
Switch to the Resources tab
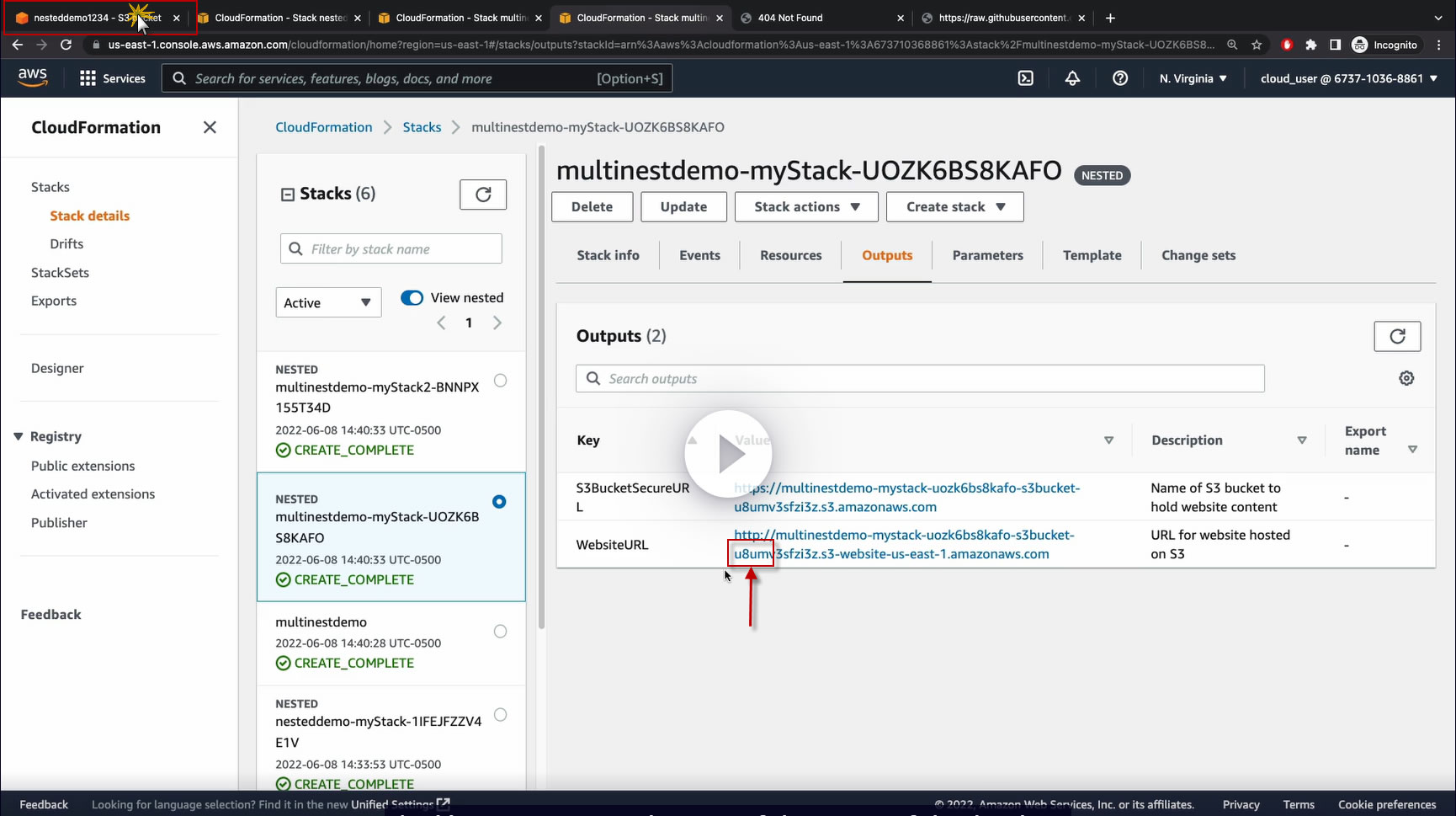point(790,255)
